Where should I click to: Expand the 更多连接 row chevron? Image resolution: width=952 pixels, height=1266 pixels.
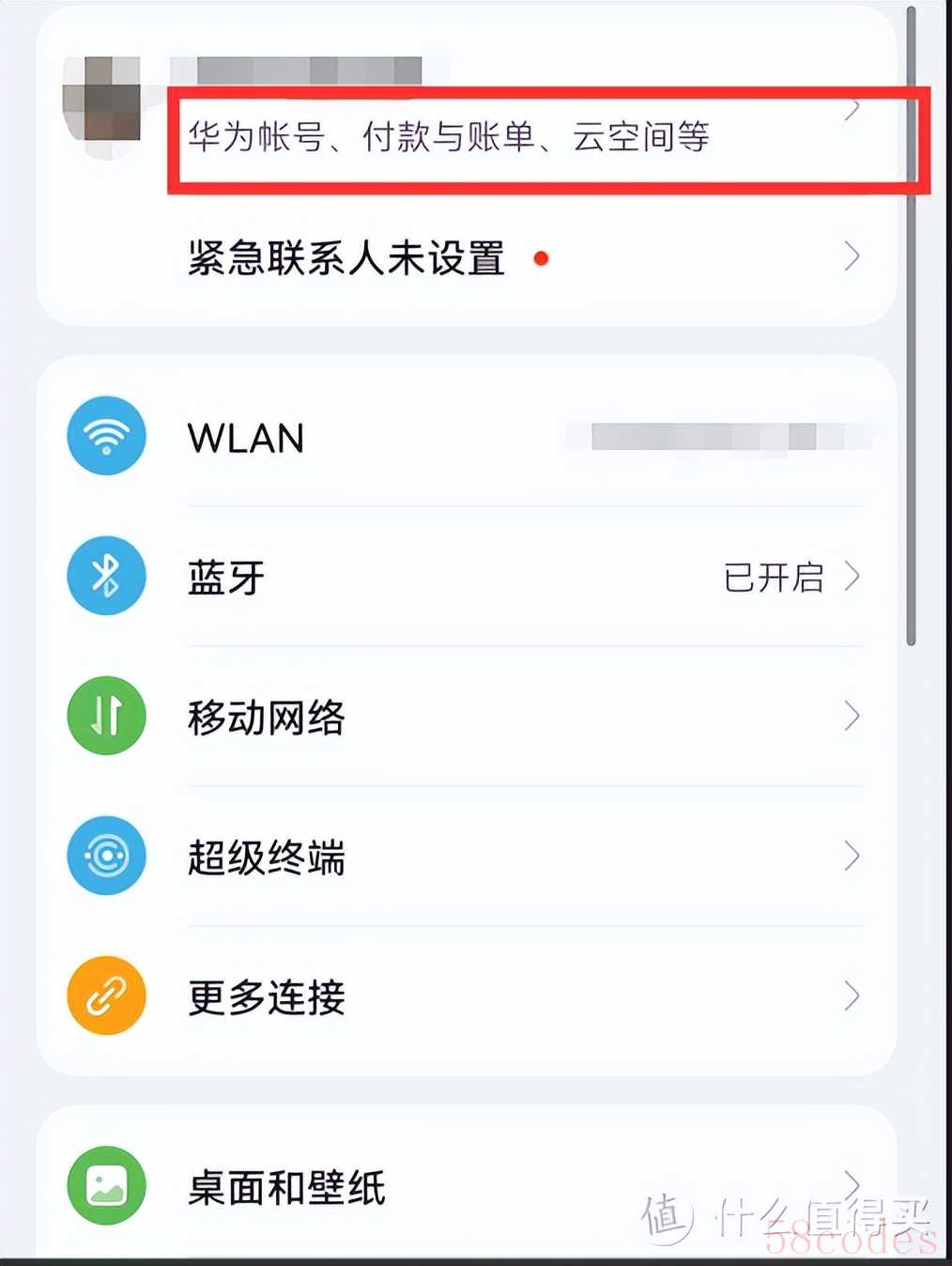(x=852, y=996)
